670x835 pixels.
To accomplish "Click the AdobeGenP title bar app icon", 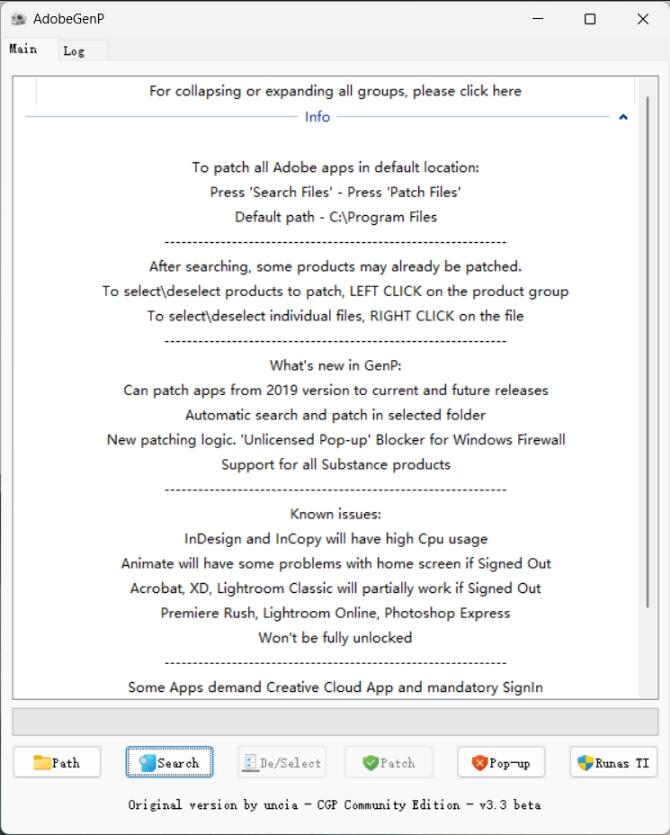I will point(17,19).
